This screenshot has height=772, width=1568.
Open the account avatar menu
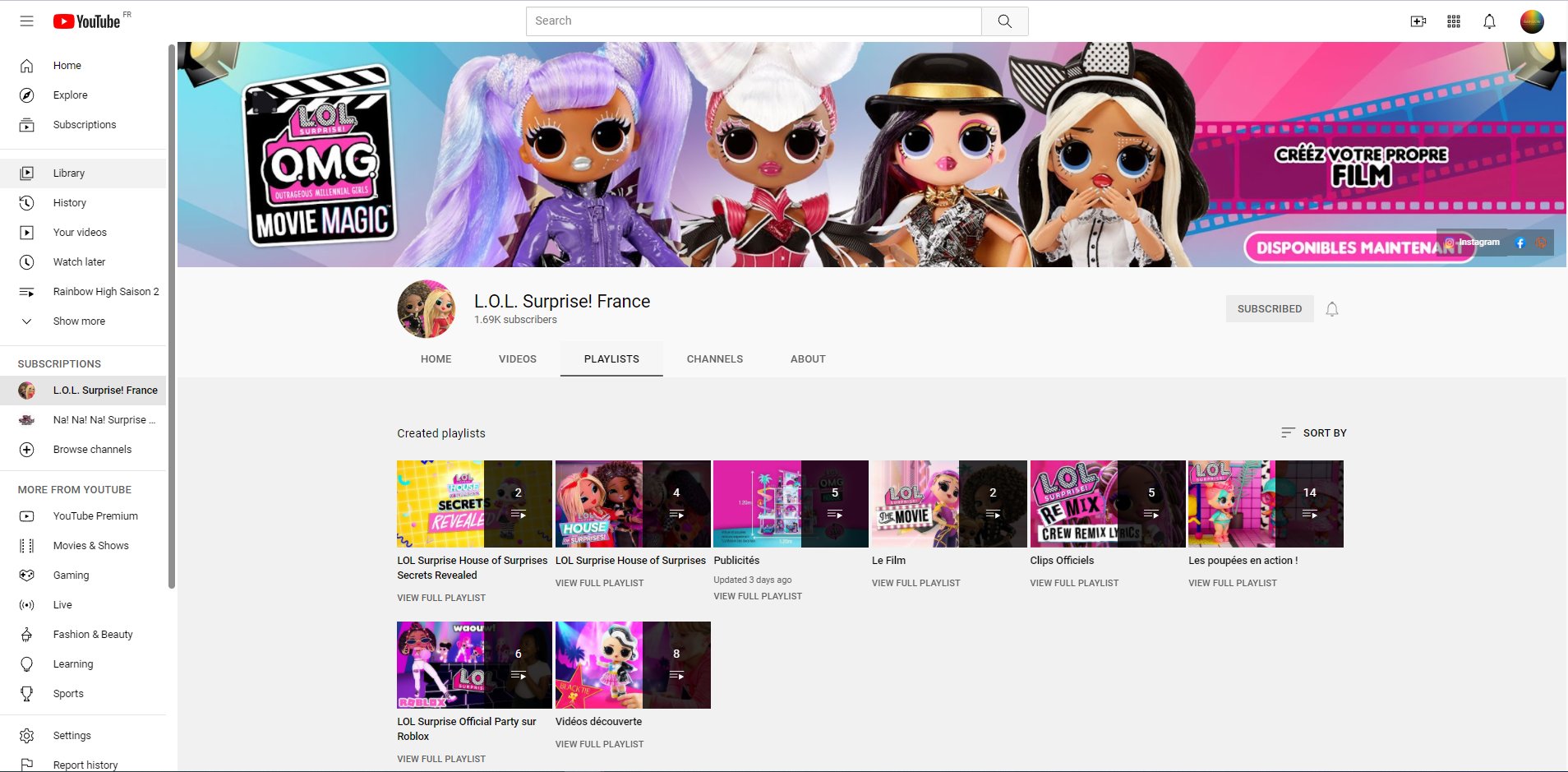pyautogui.click(x=1532, y=21)
